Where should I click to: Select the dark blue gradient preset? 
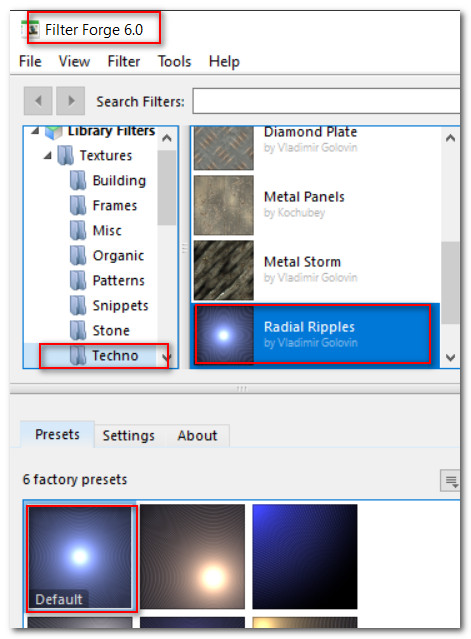(x=305, y=557)
